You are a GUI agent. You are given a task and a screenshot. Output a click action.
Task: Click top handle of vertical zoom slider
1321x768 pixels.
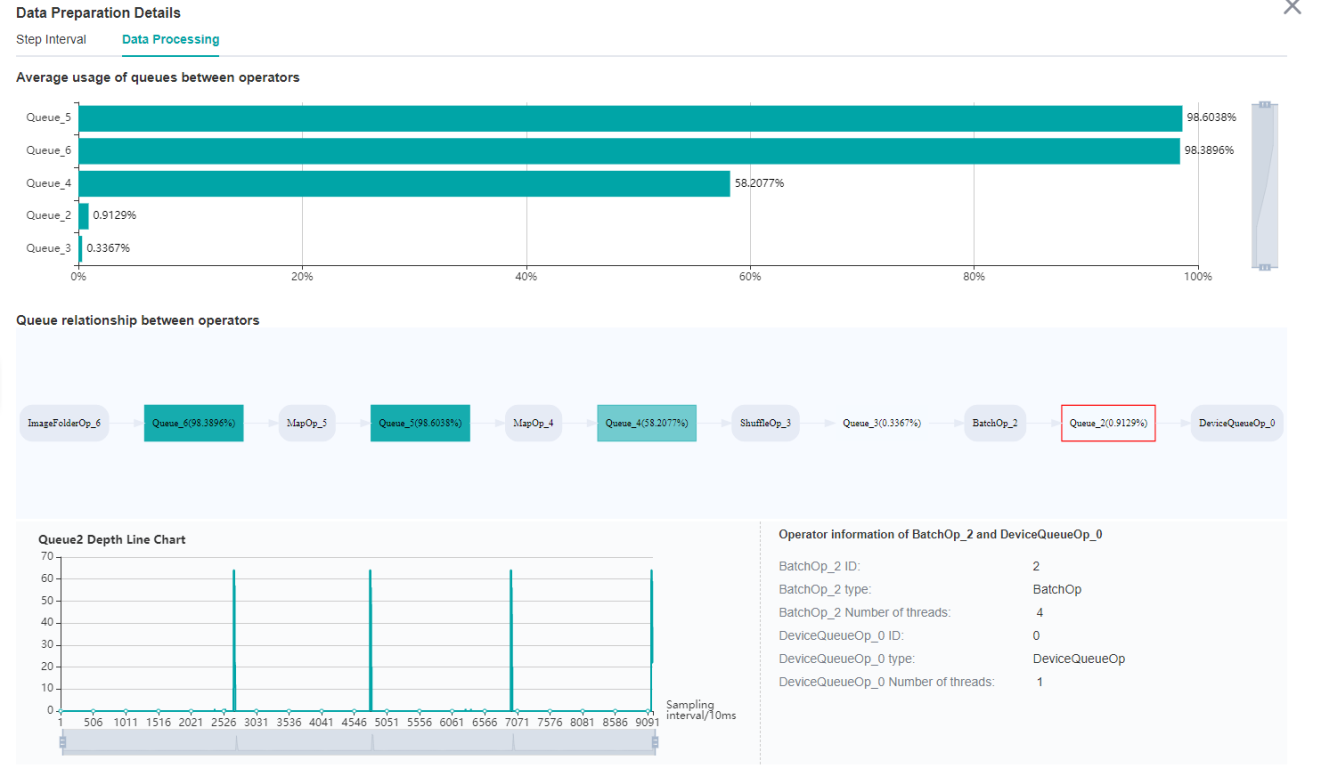1264,105
